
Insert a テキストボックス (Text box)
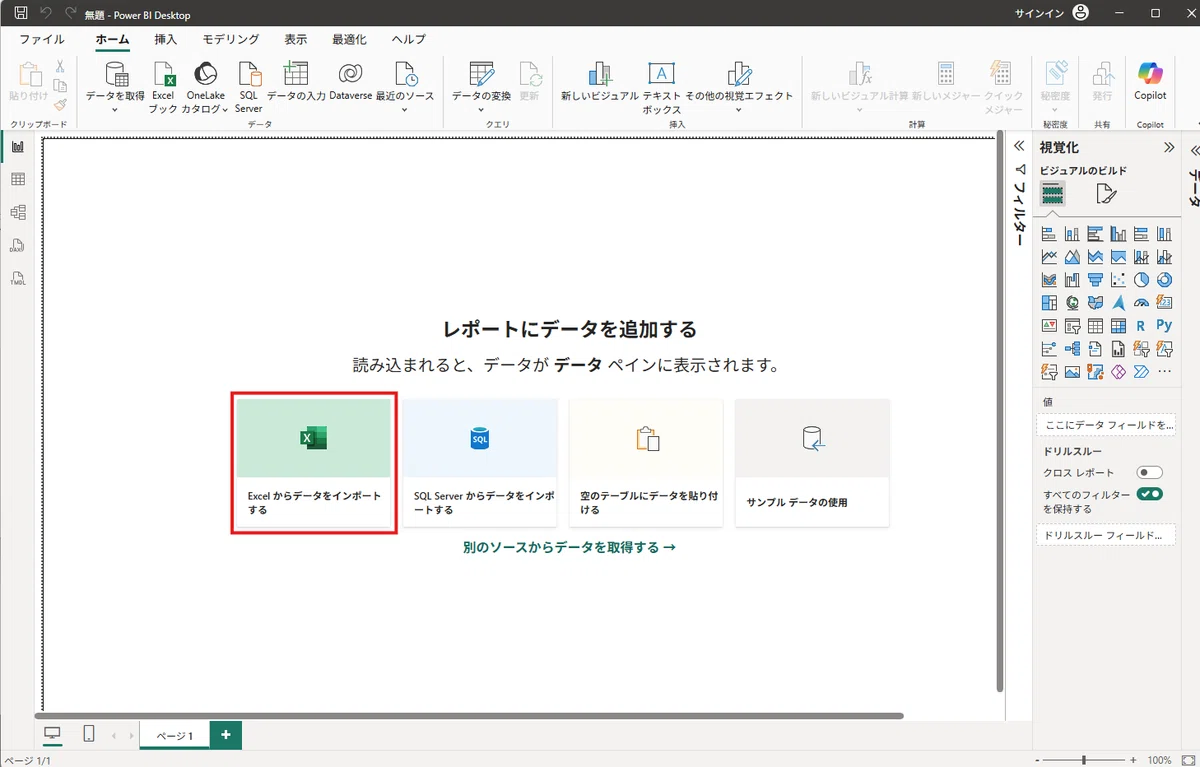(x=661, y=87)
